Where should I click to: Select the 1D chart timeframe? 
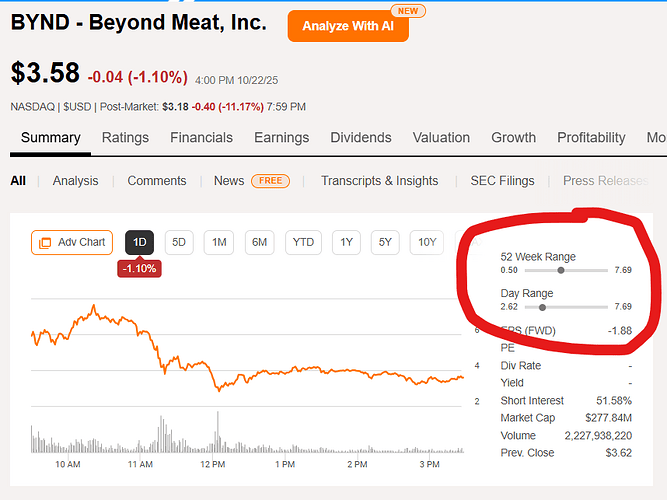[x=140, y=242]
